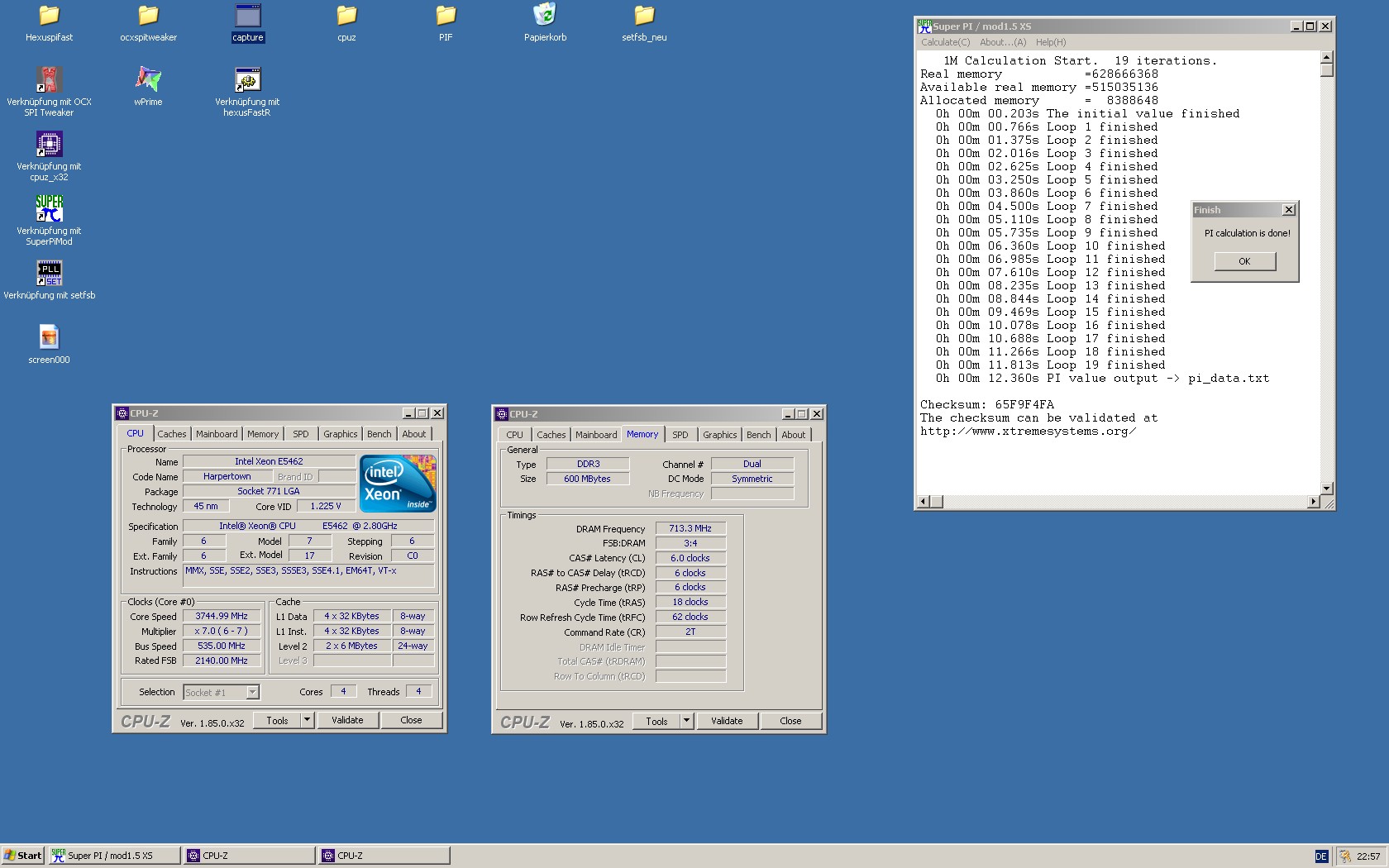Switch to About tab in left CPU-Z
Viewport: 1389px width, 868px height.
pyautogui.click(x=414, y=434)
